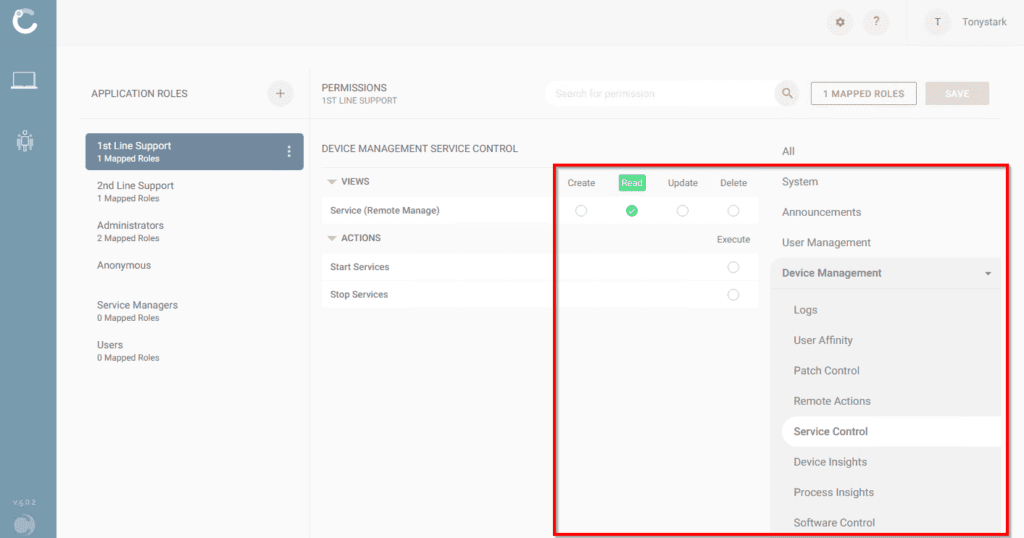Click the permission search magnifier icon
1024x538 pixels.
pos(787,93)
